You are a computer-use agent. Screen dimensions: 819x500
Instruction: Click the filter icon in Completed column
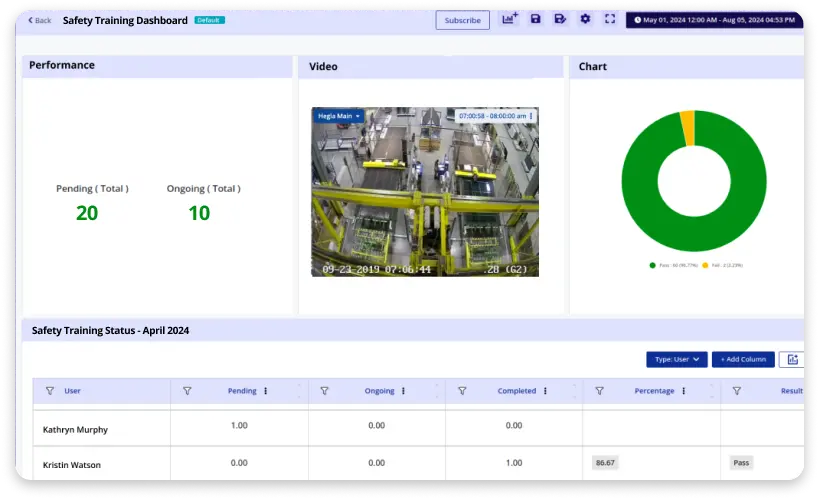pos(462,391)
